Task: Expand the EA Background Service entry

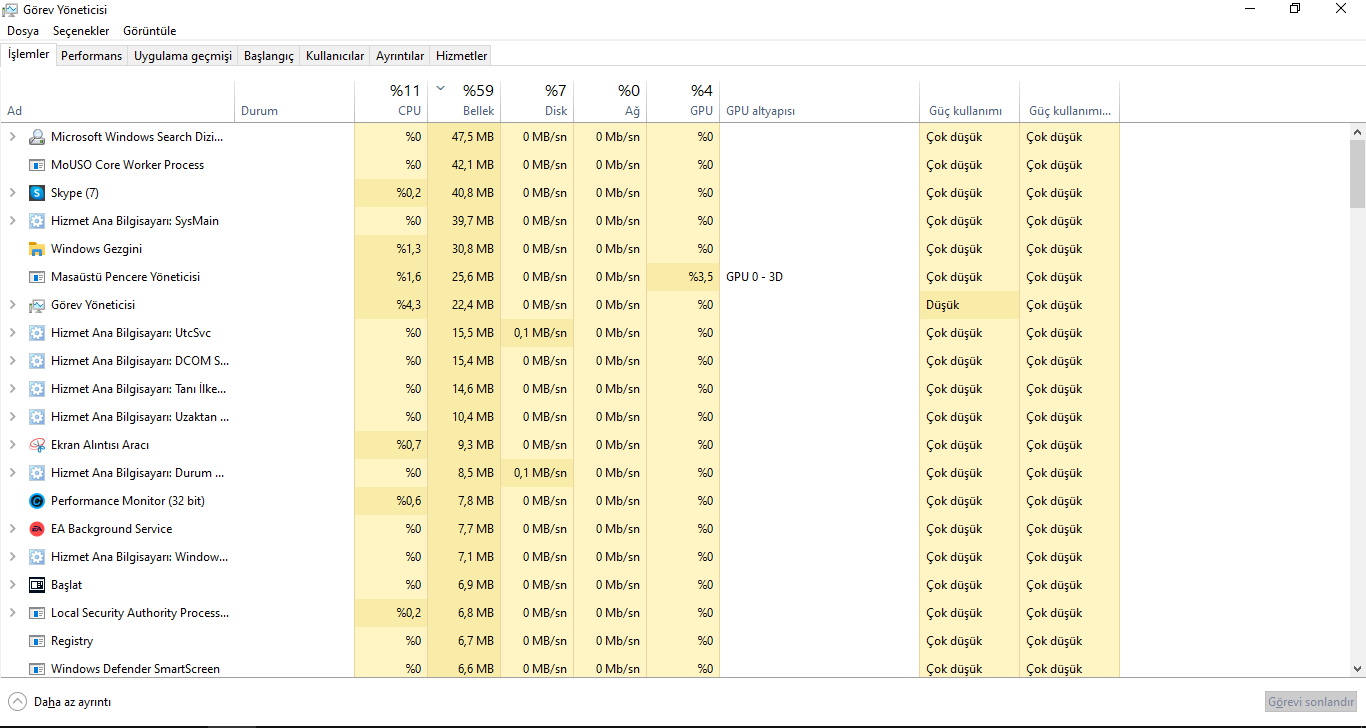Action: [12, 529]
